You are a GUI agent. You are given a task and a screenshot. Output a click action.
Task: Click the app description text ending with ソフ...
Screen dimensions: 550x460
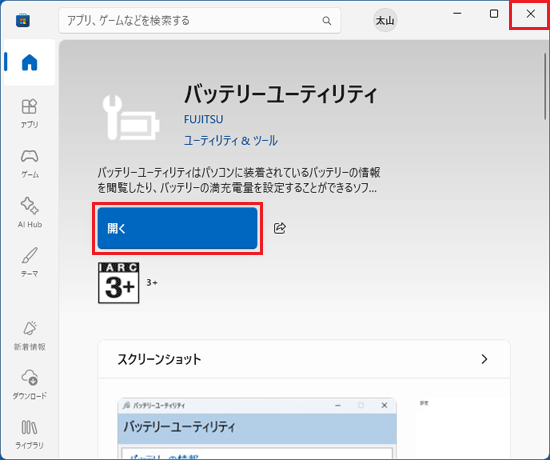tap(239, 180)
